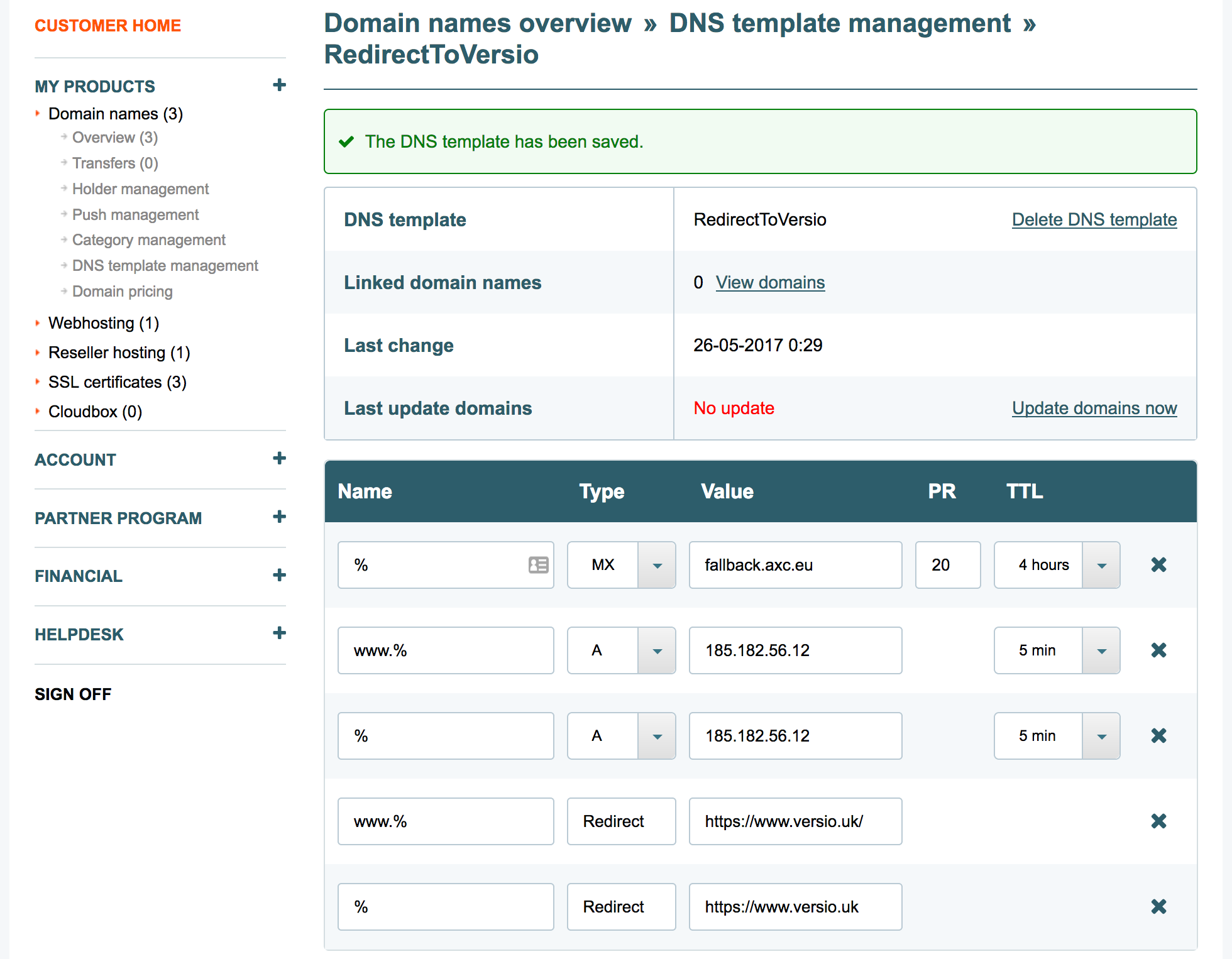Remove the www.% A record row
The height and width of the screenshot is (959, 1232).
(x=1158, y=650)
